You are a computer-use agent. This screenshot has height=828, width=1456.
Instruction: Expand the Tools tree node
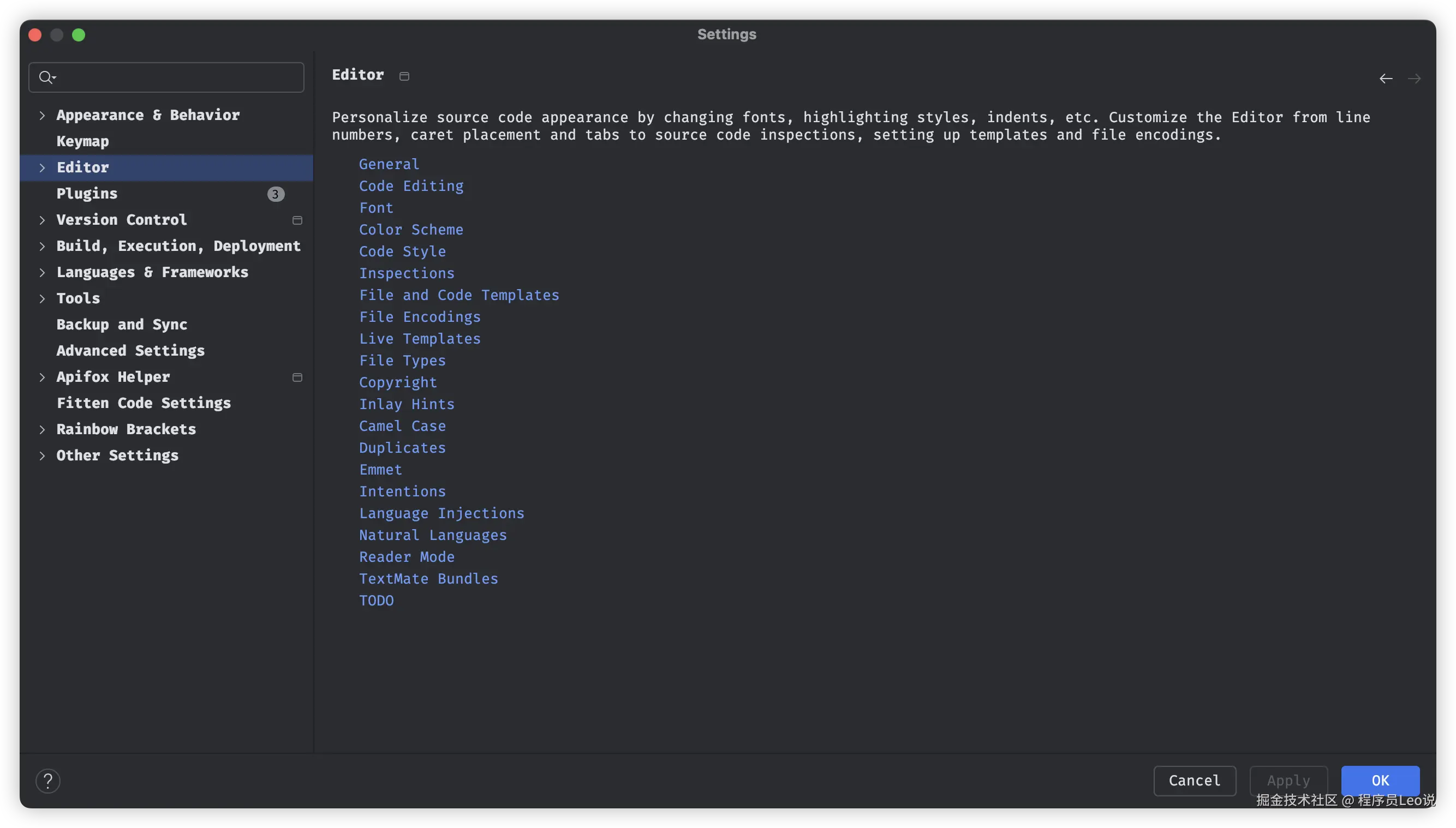click(42, 298)
